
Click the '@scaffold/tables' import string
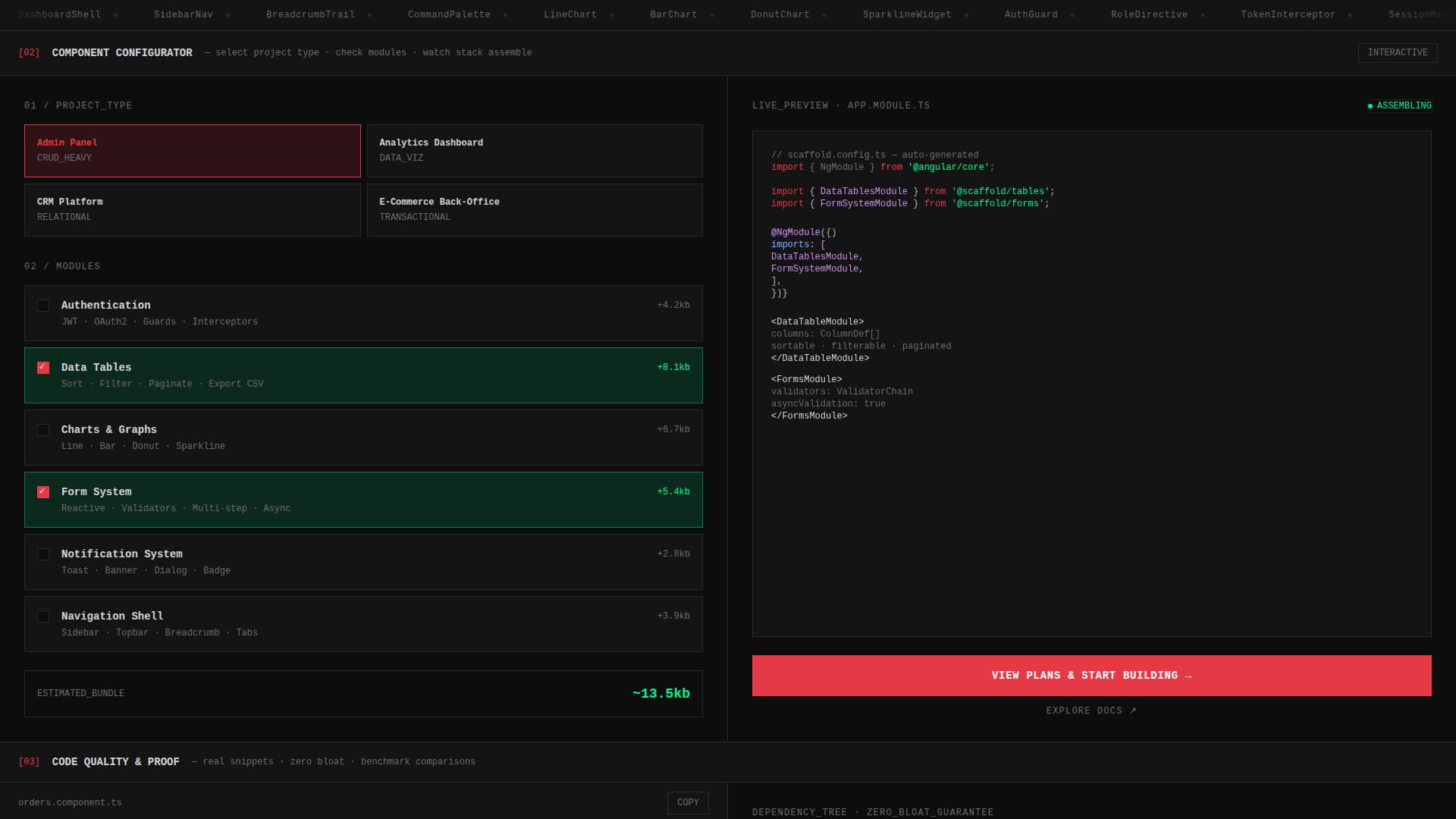pyautogui.click(x=1000, y=192)
